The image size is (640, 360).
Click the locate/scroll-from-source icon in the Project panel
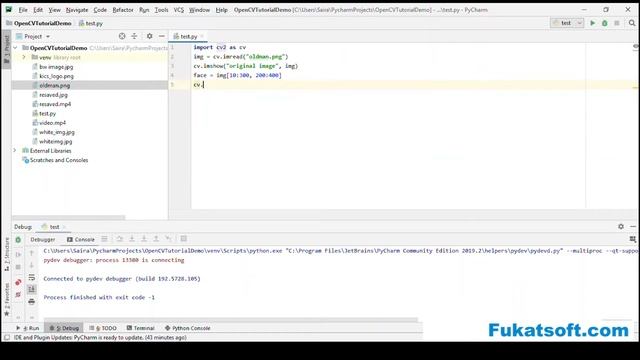click(122, 36)
